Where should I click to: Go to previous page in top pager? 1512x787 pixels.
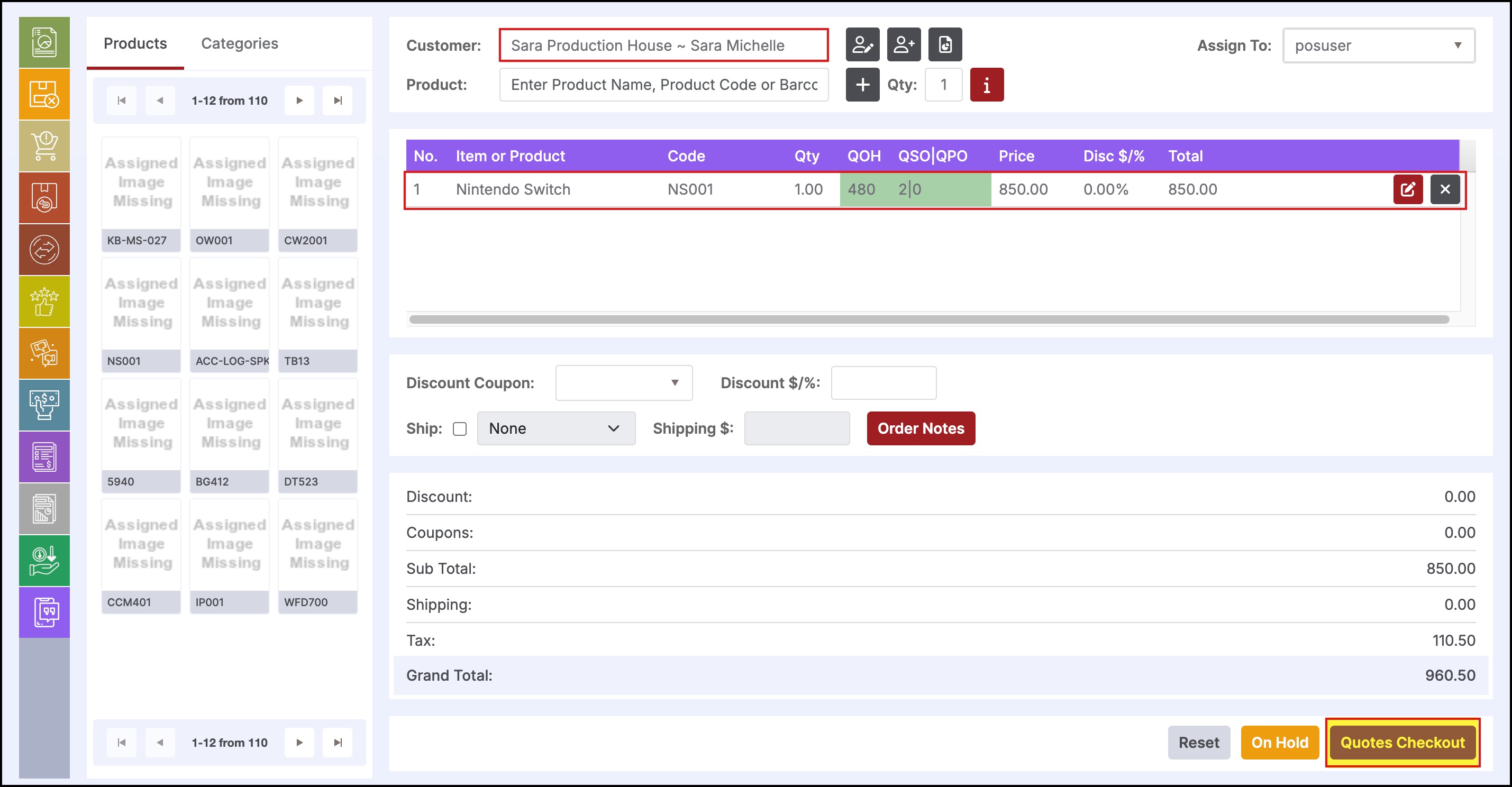point(160,100)
